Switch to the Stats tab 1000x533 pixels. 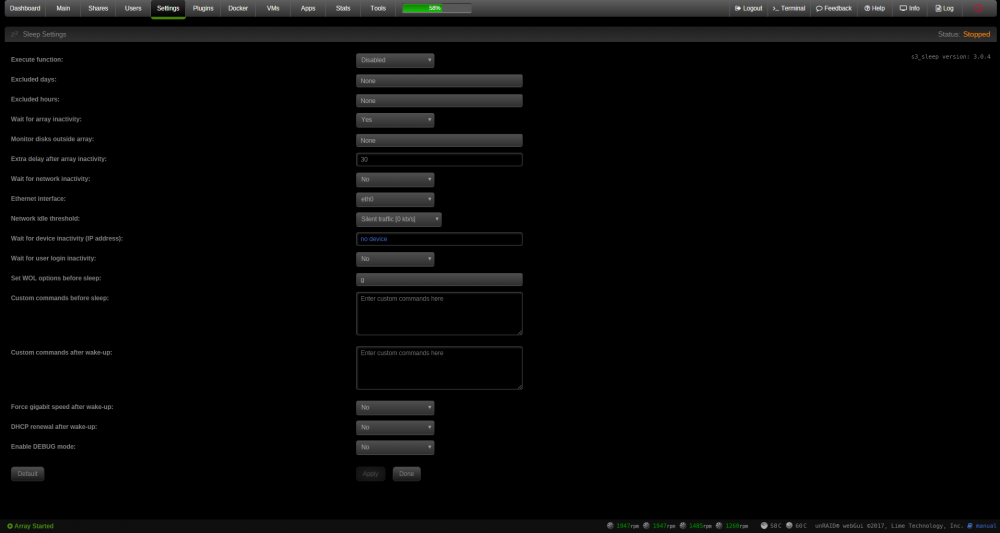click(x=343, y=9)
